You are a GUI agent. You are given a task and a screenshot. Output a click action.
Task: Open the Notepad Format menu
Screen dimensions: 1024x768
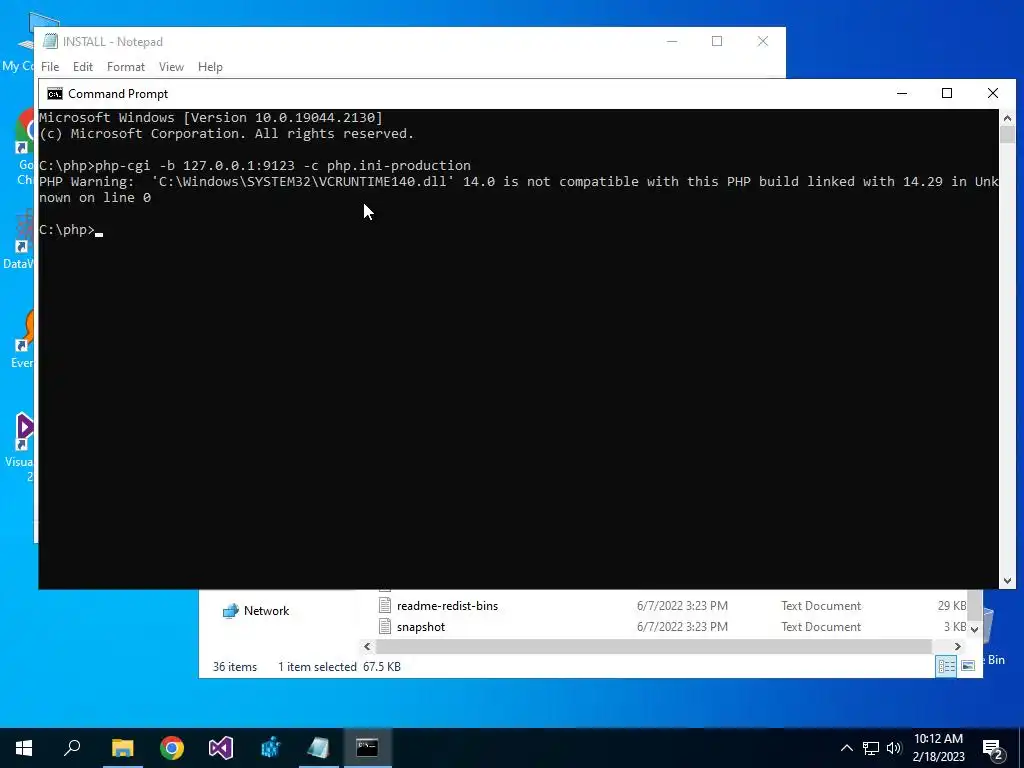coord(125,67)
